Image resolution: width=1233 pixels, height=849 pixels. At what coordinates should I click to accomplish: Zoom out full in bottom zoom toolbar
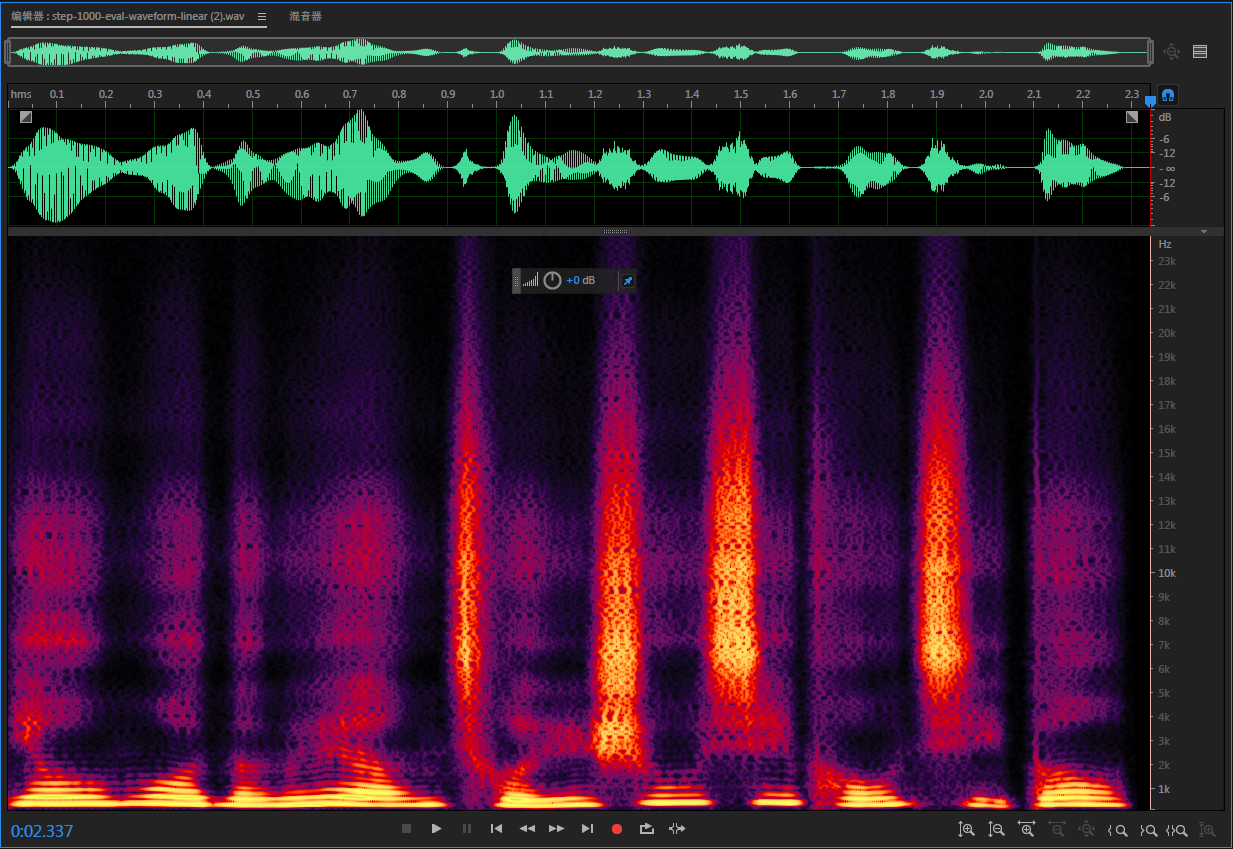point(1087,829)
